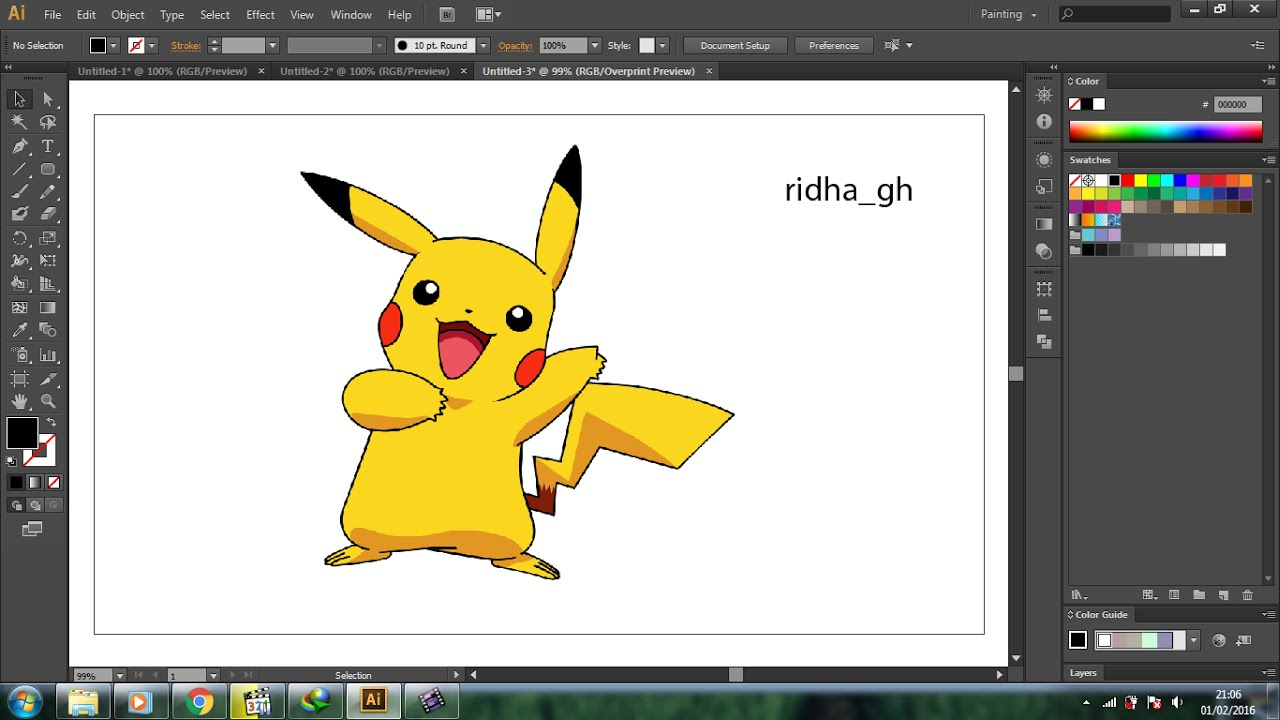This screenshot has height=720, width=1280.
Task: Select the Pen tool
Action: tap(19, 146)
